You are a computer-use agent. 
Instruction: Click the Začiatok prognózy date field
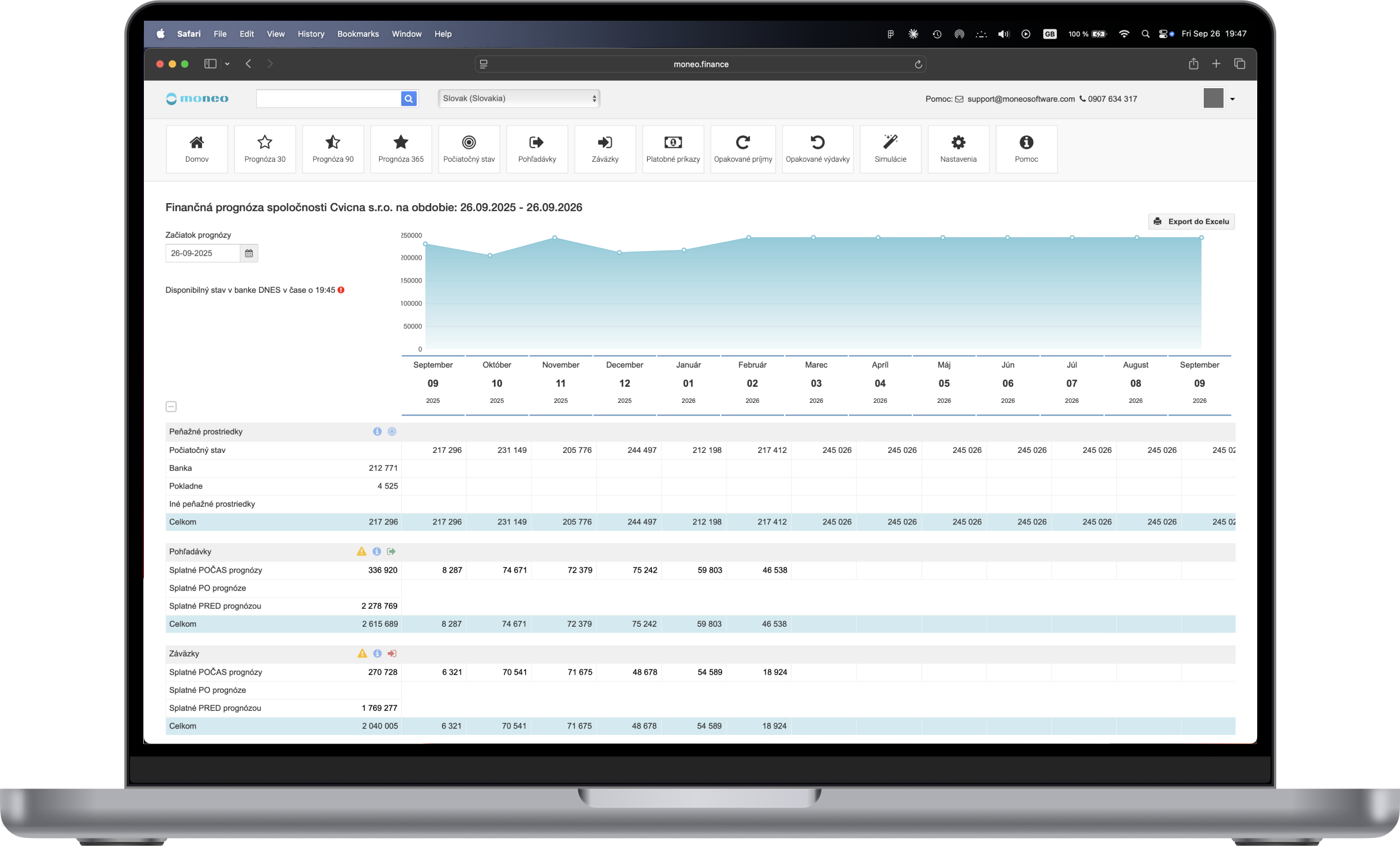pos(202,253)
